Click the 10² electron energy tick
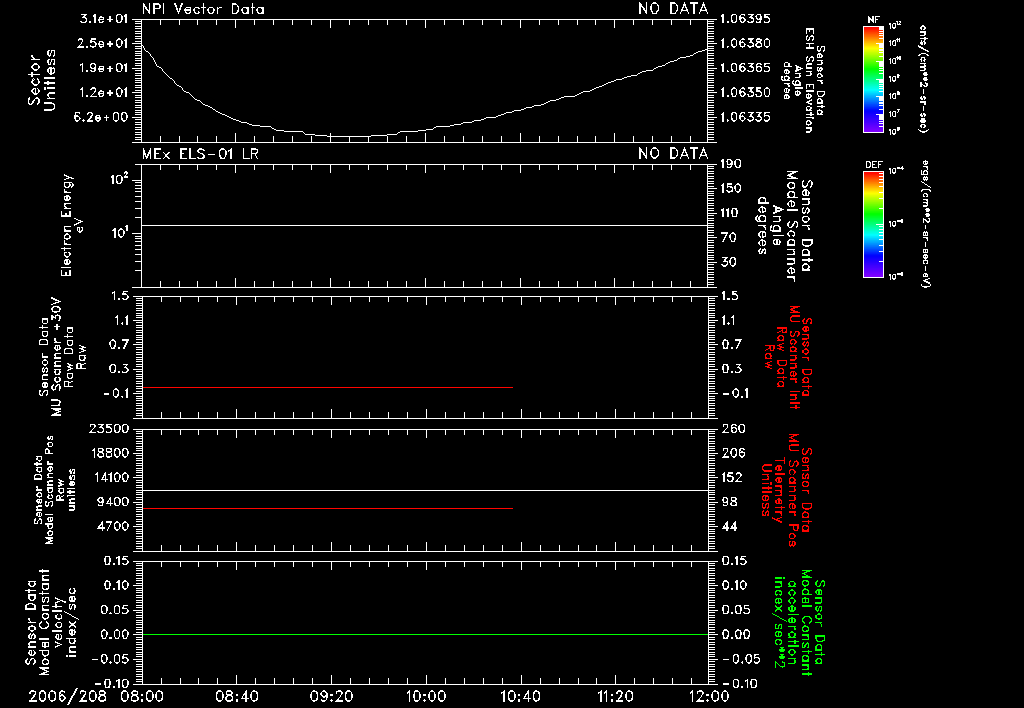Image resolution: width=1024 pixels, height=708 pixels. pyautogui.click(x=119, y=178)
